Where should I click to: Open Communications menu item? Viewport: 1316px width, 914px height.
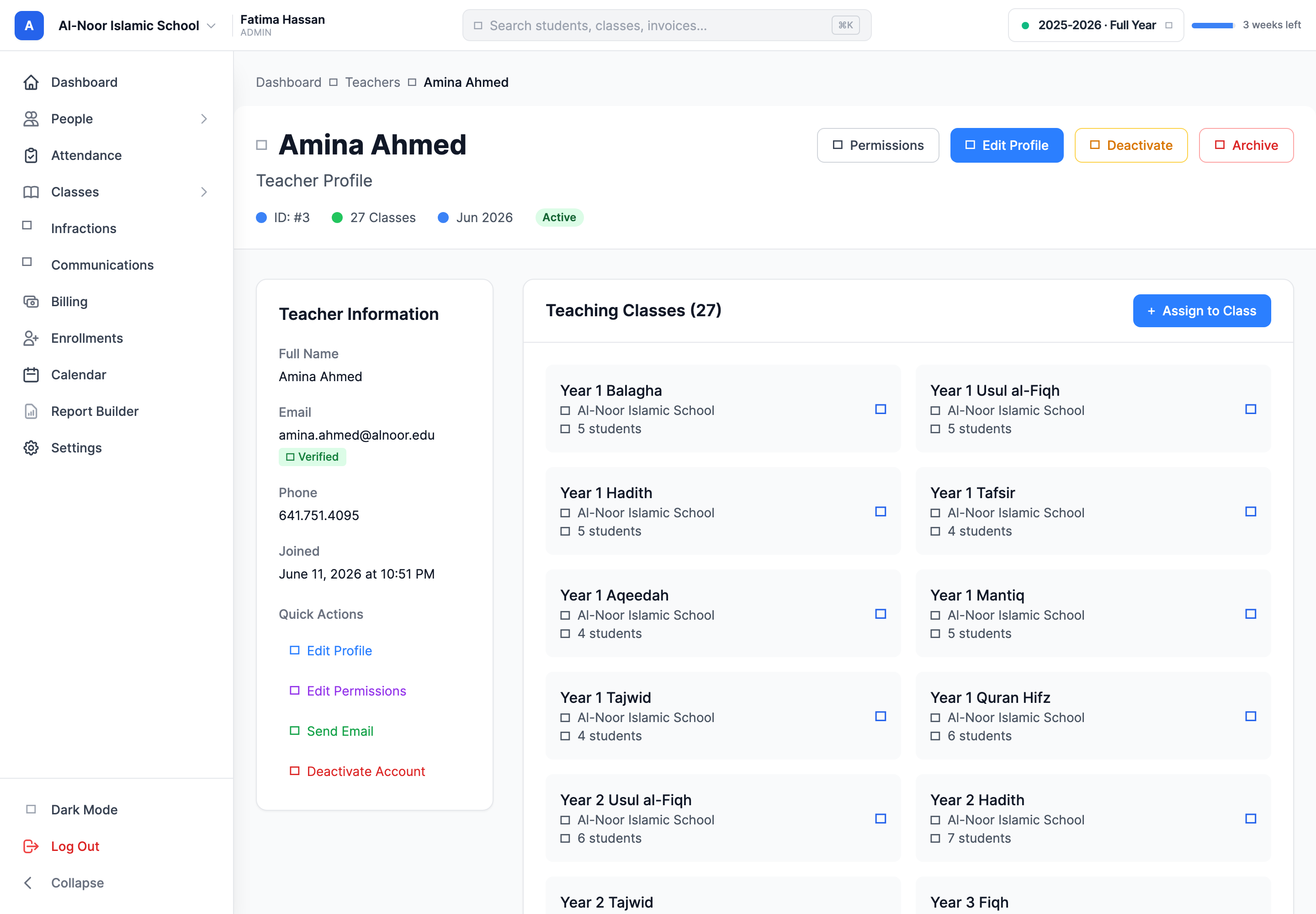click(117, 265)
